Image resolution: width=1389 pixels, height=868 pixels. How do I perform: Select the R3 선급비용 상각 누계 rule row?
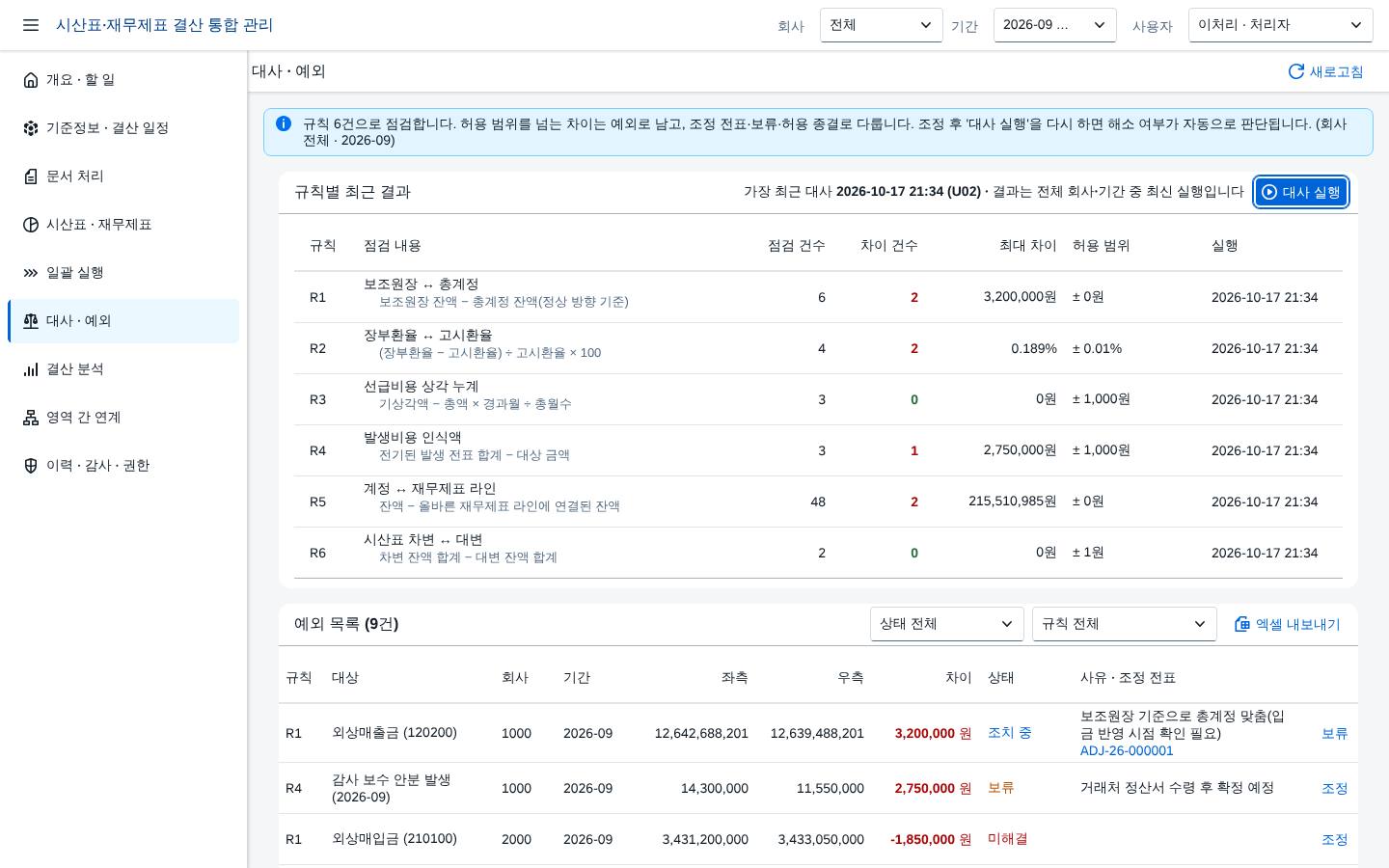click(x=818, y=399)
